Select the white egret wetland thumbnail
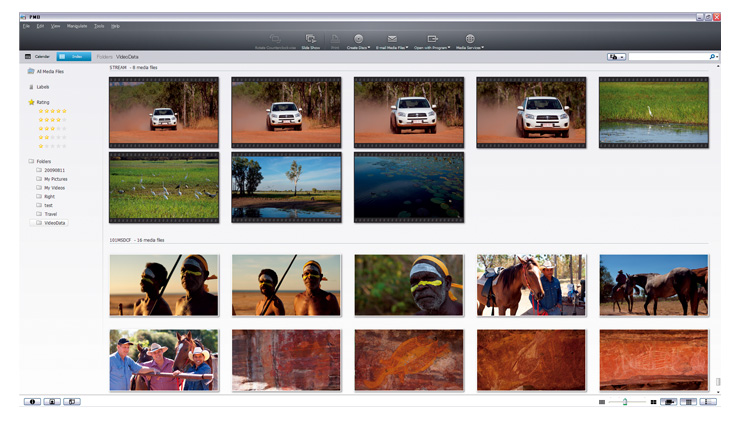Screen dimensions: 740x426 coord(653,111)
